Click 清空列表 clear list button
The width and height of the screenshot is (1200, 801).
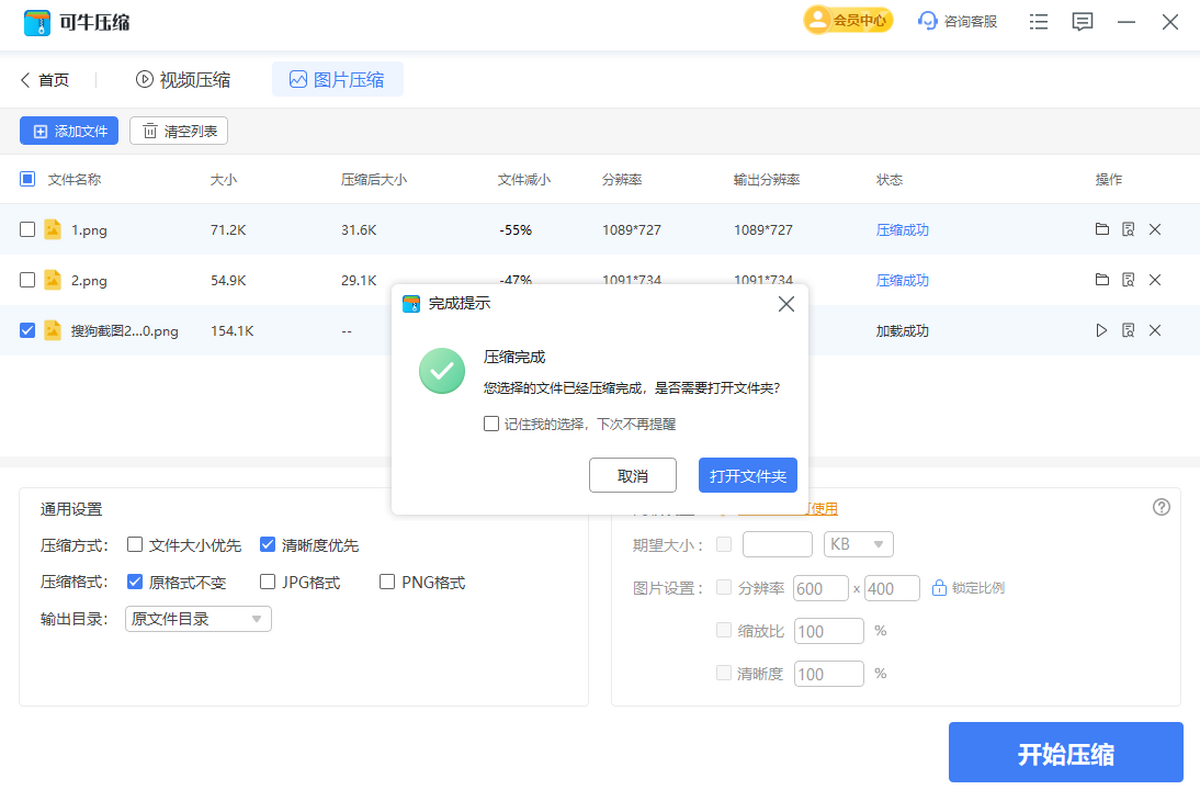[179, 131]
